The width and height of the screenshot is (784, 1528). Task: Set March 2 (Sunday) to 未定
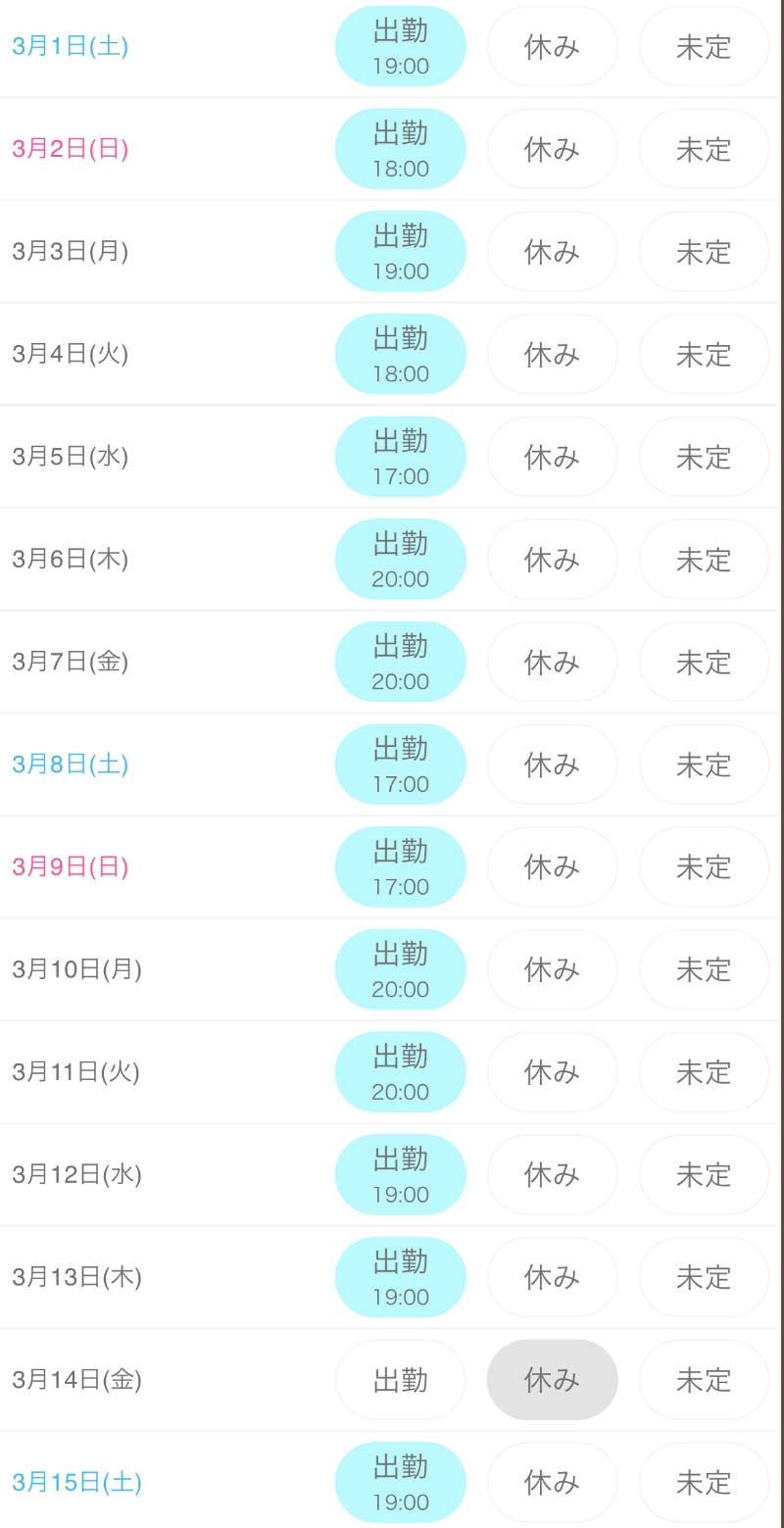click(704, 149)
